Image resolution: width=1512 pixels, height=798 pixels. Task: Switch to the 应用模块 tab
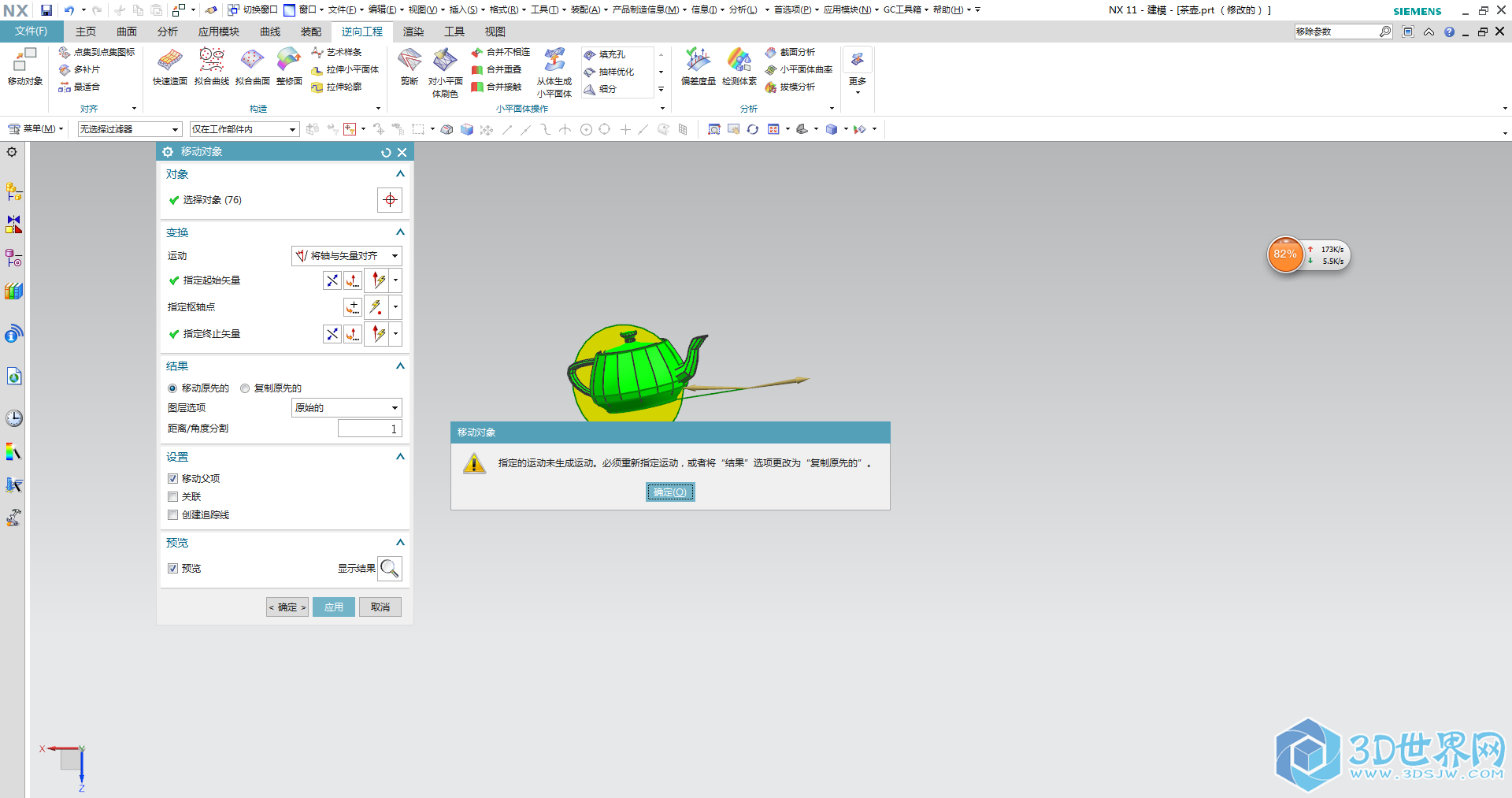[219, 32]
